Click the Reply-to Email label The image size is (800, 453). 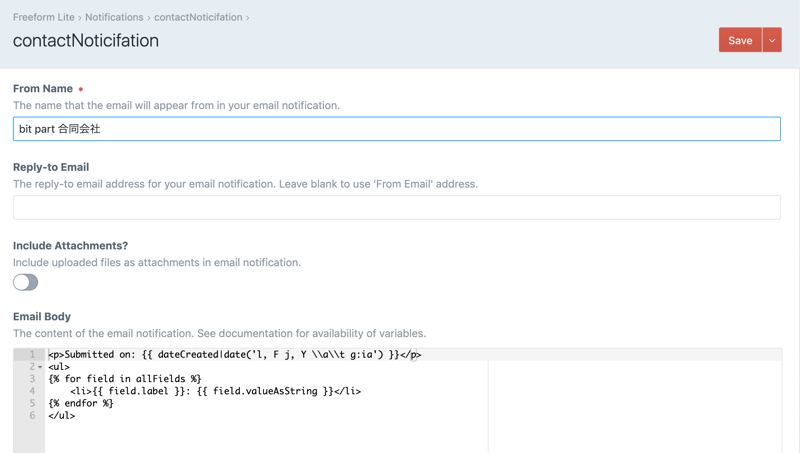pyautogui.click(x=51, y=167)
